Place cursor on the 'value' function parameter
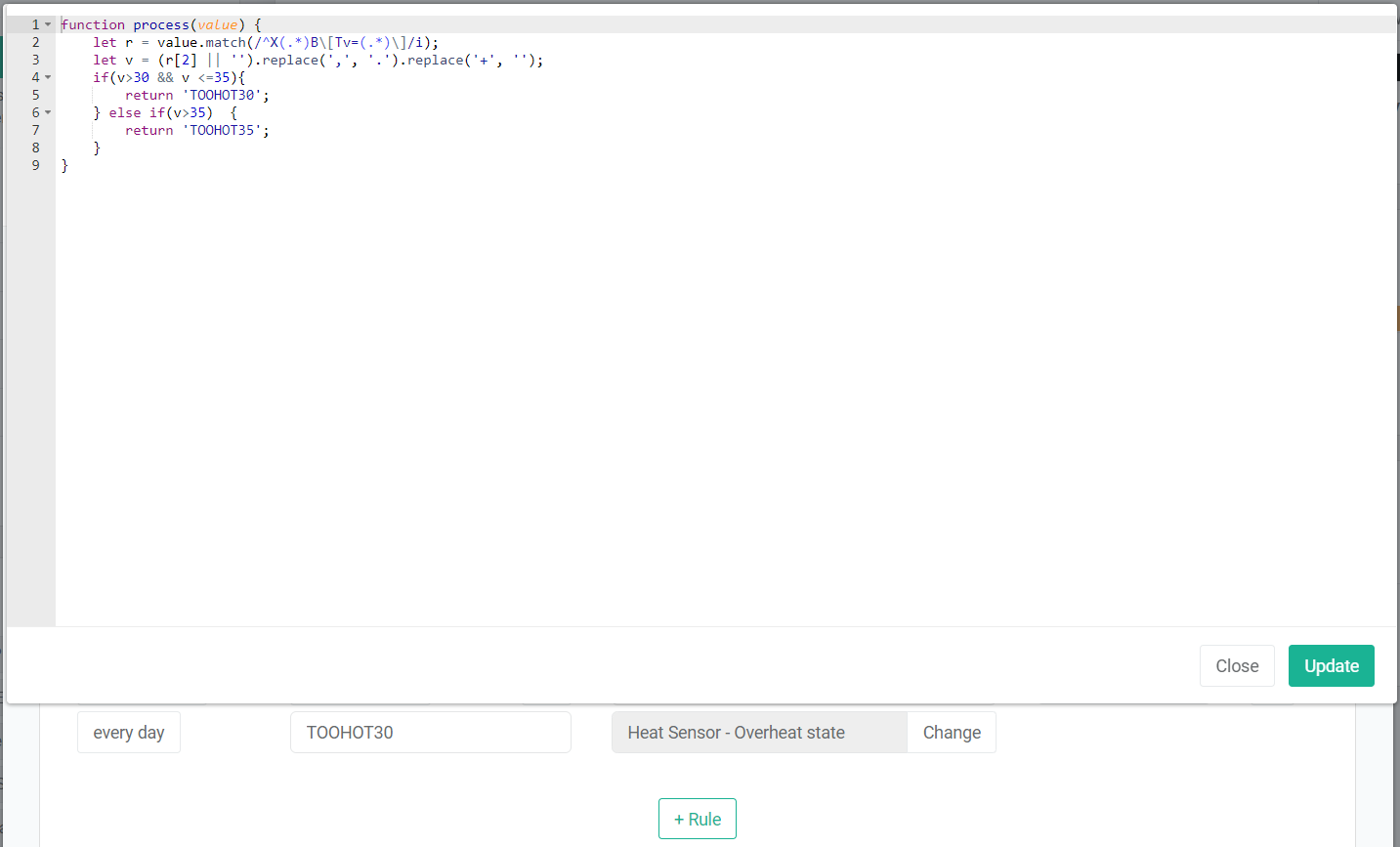The width and height of the screenshot is (1400, 847). point(217,24)
